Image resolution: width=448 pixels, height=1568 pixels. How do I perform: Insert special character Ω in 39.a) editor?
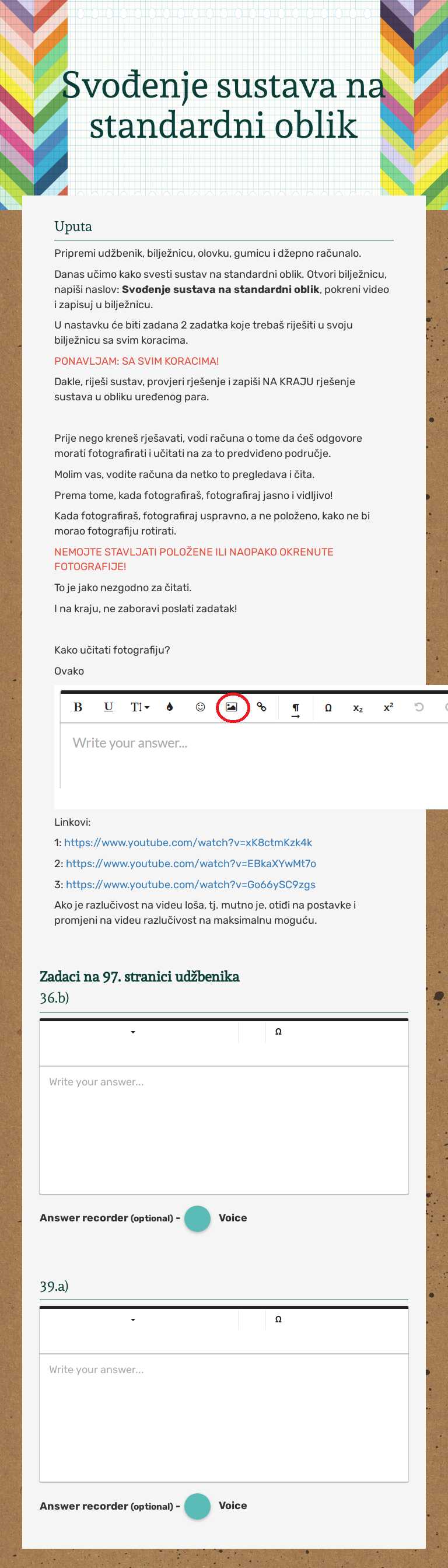click(x=278, y=1319)
